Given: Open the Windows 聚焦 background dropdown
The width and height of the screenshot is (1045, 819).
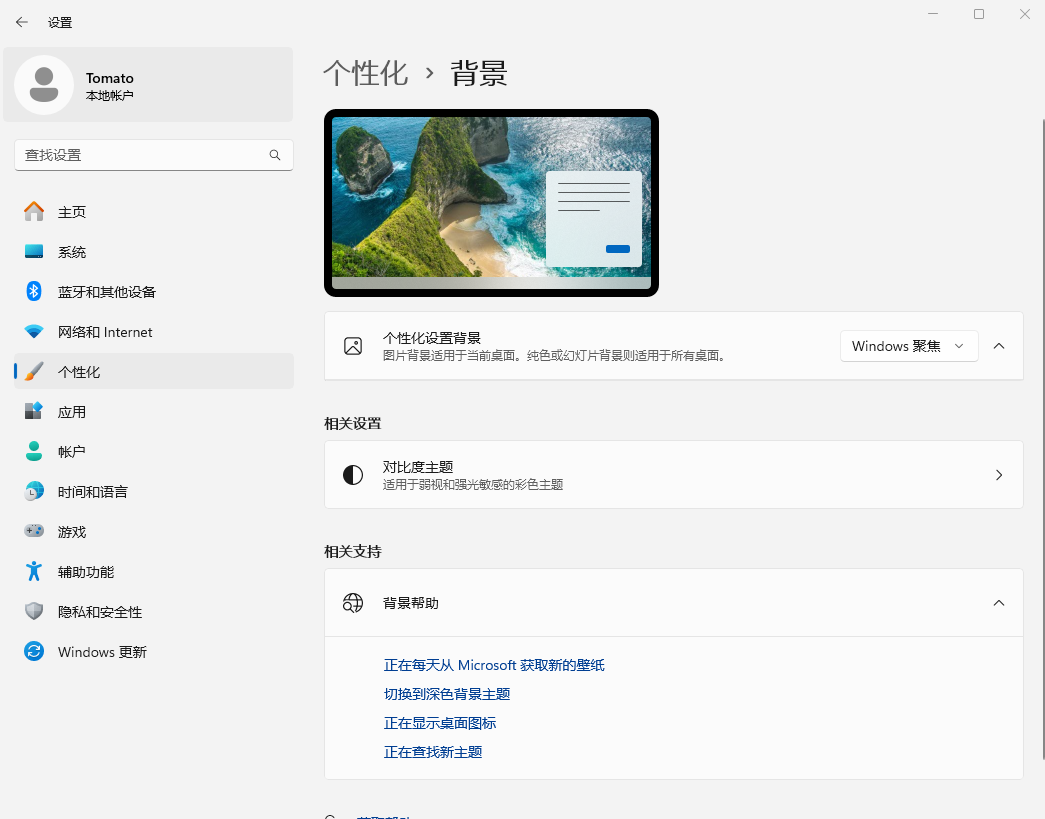Looking at the screenshot, I should 908,346.
